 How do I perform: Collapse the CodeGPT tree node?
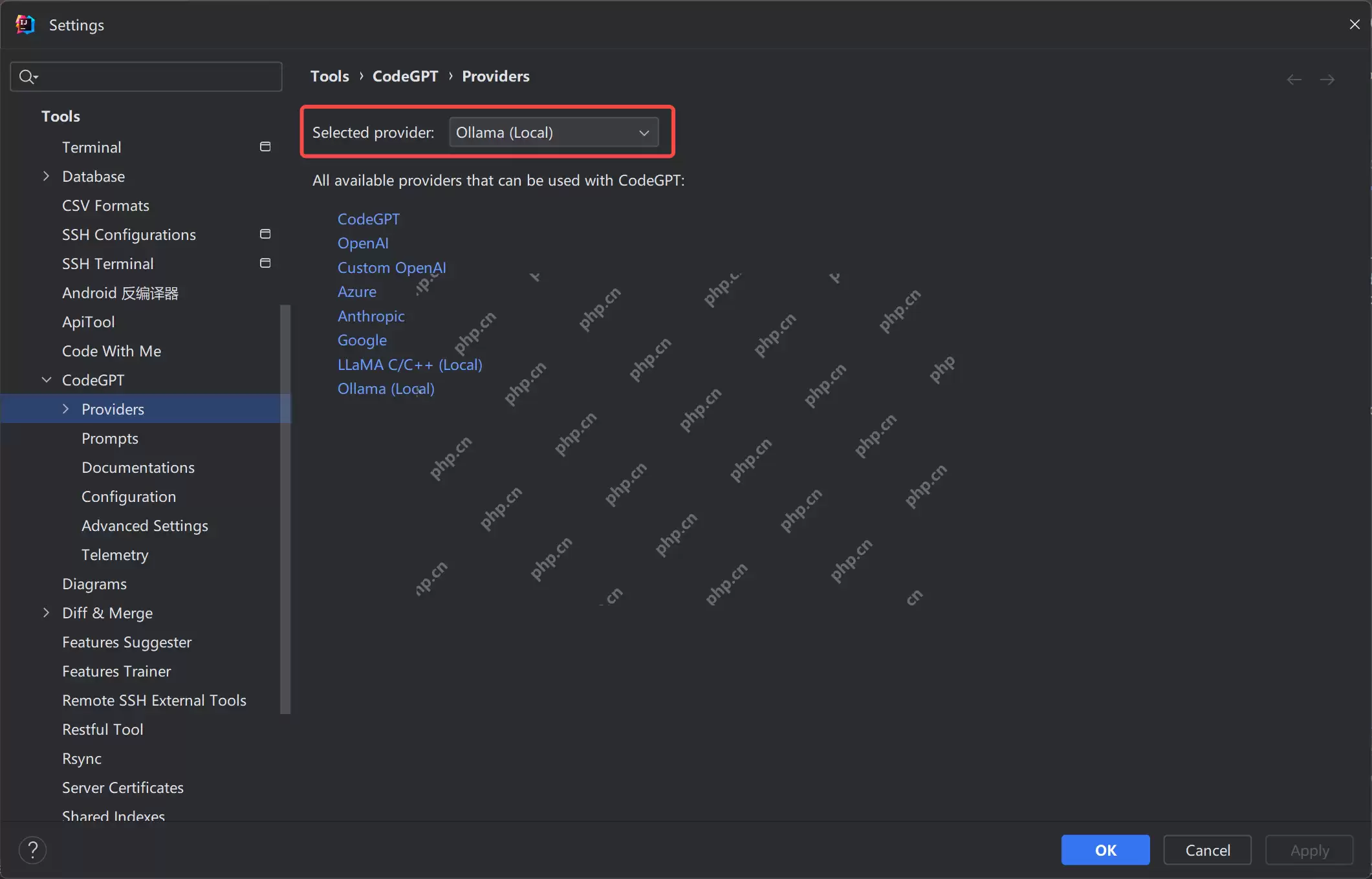46,380
